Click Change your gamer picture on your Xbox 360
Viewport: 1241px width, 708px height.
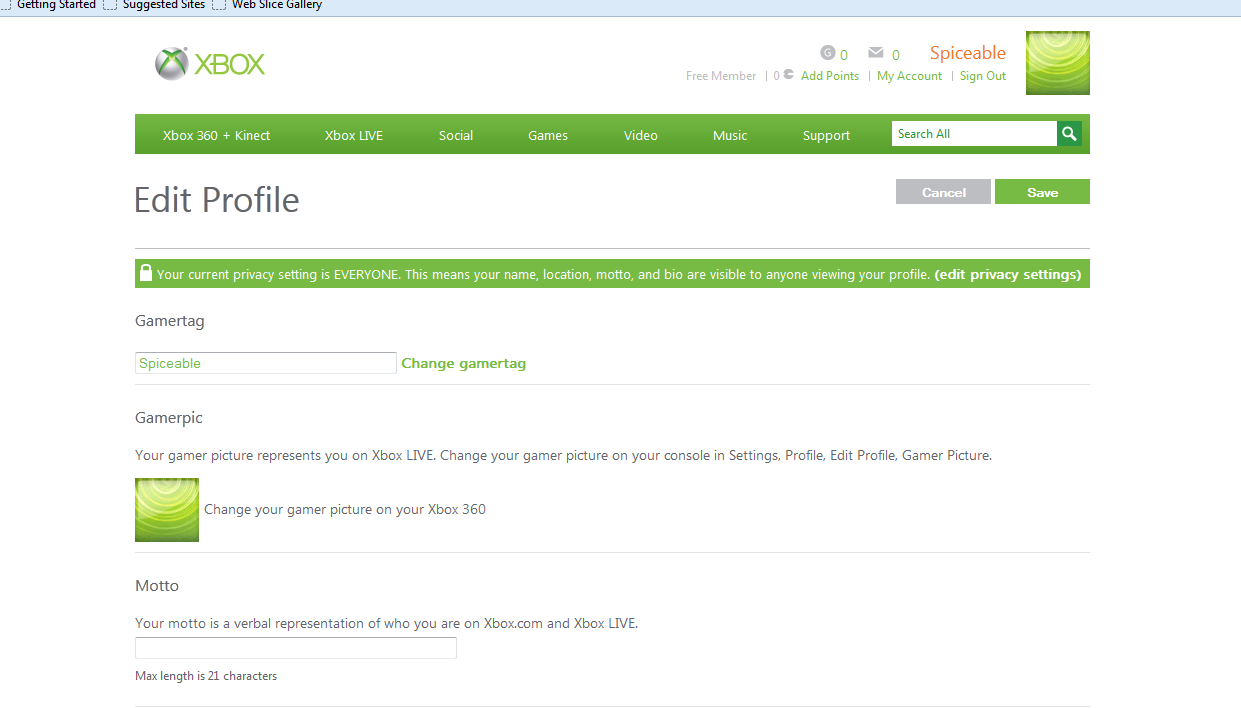point(345,509)
